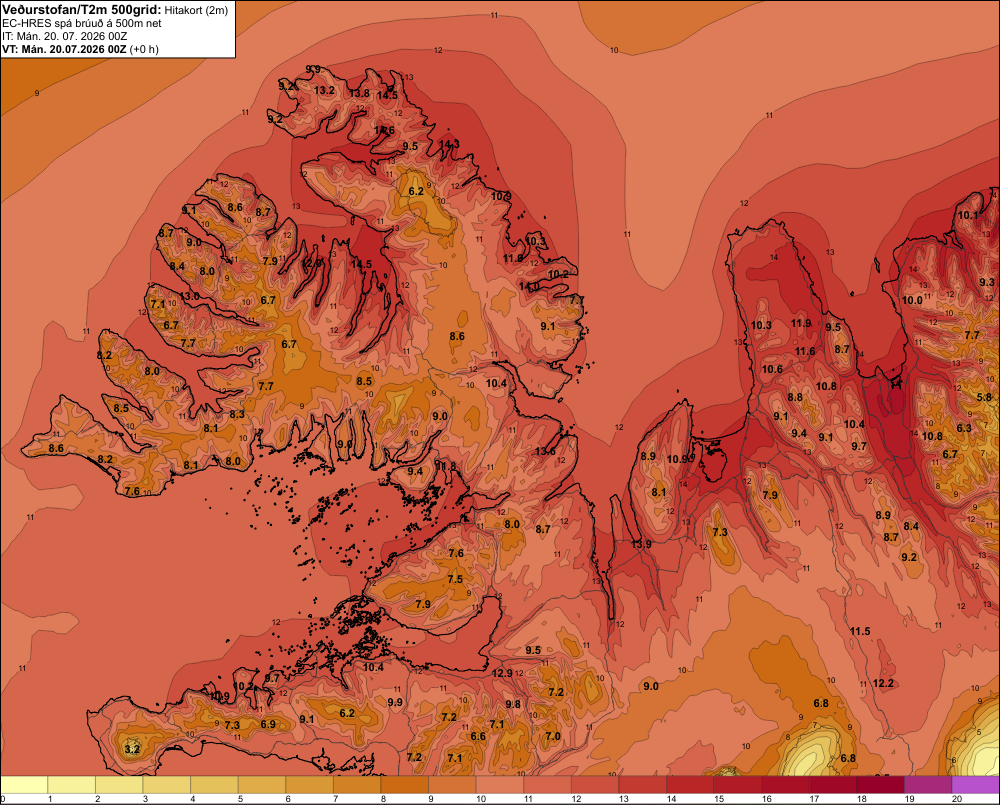The height and width of the screenshot is (805, 1000).
Task: Click the 14.6 temperature value
Action: 385,130
